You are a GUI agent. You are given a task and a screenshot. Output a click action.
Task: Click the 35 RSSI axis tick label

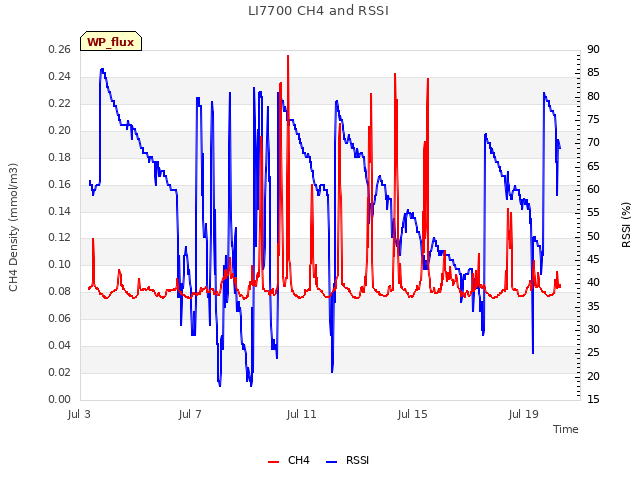click(x=593, y=306)
